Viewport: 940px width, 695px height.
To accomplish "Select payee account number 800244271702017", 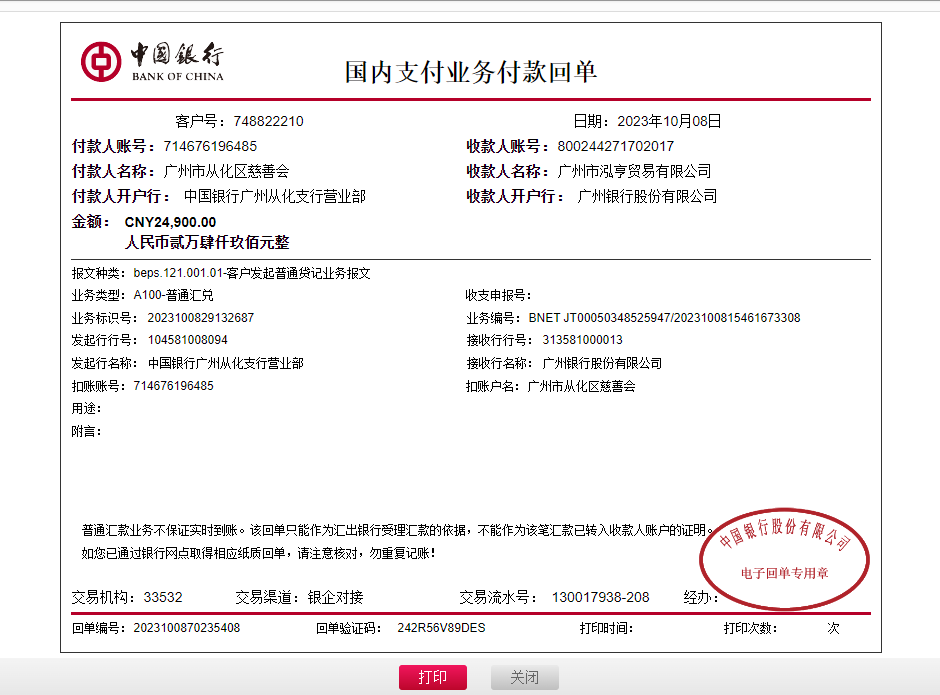I will [x=616, y=146].
